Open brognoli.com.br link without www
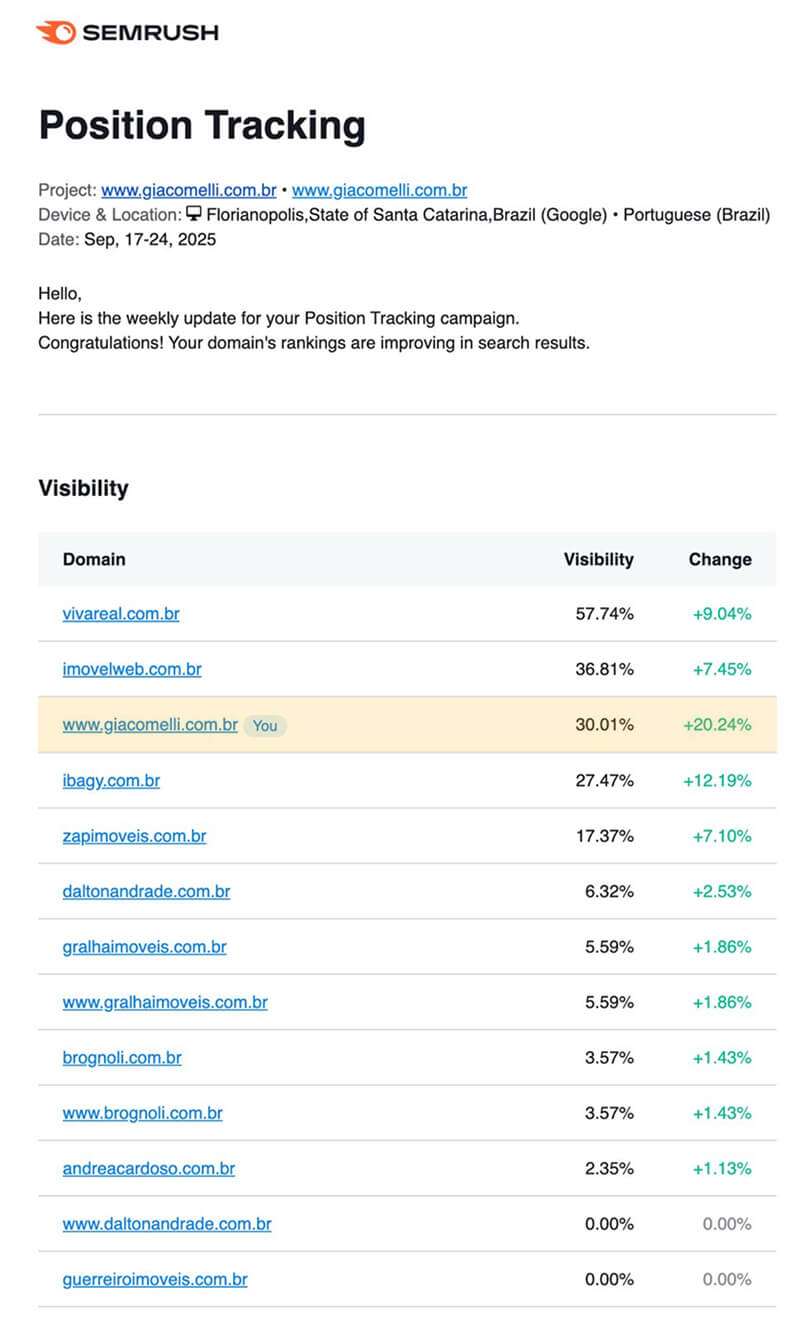 pyautogui.click(x=122, y=1058)
